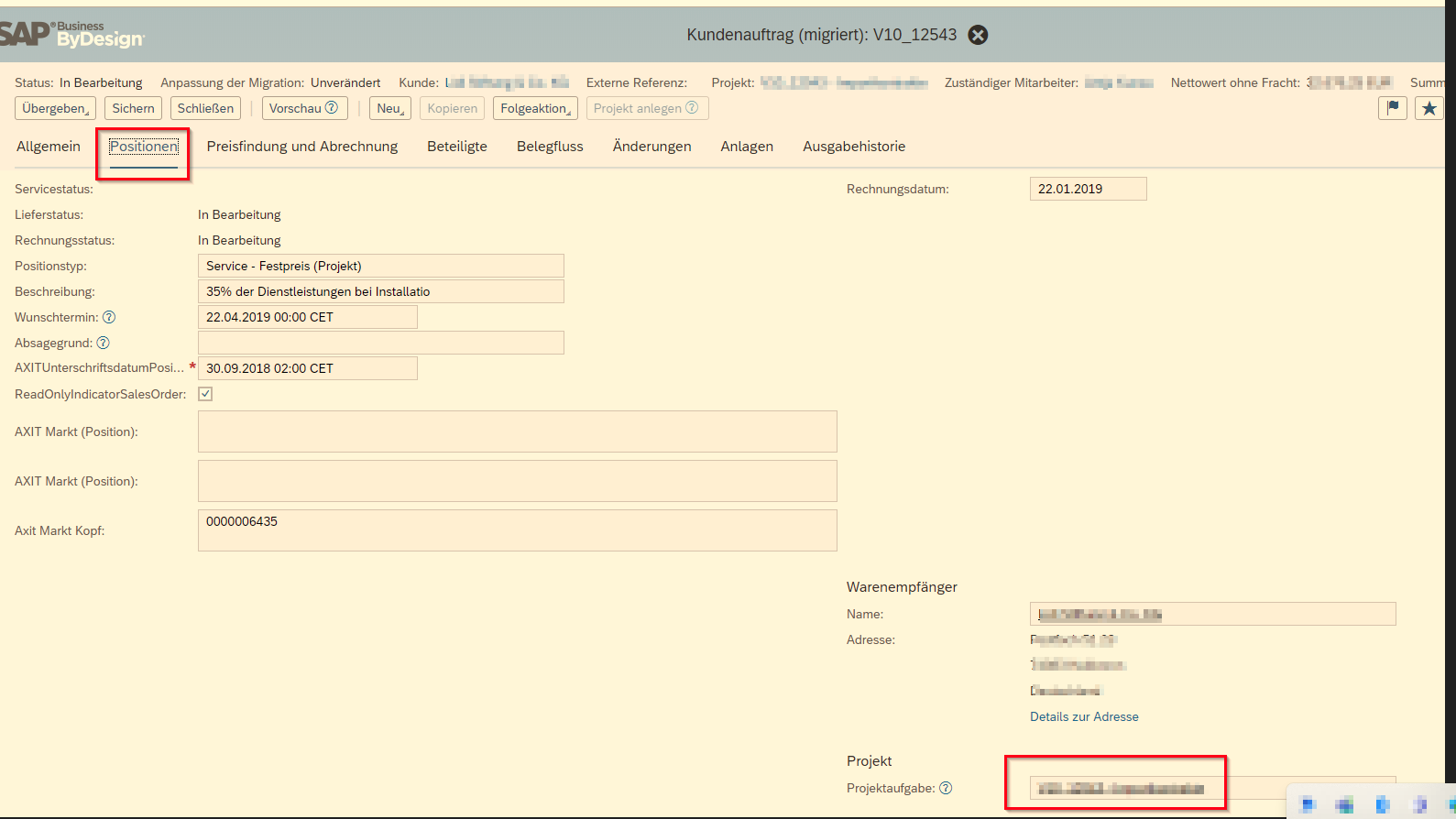Switch to the Ausgabehistorie tab
This screenshot has width=1456, height=819.
point(854,147)
